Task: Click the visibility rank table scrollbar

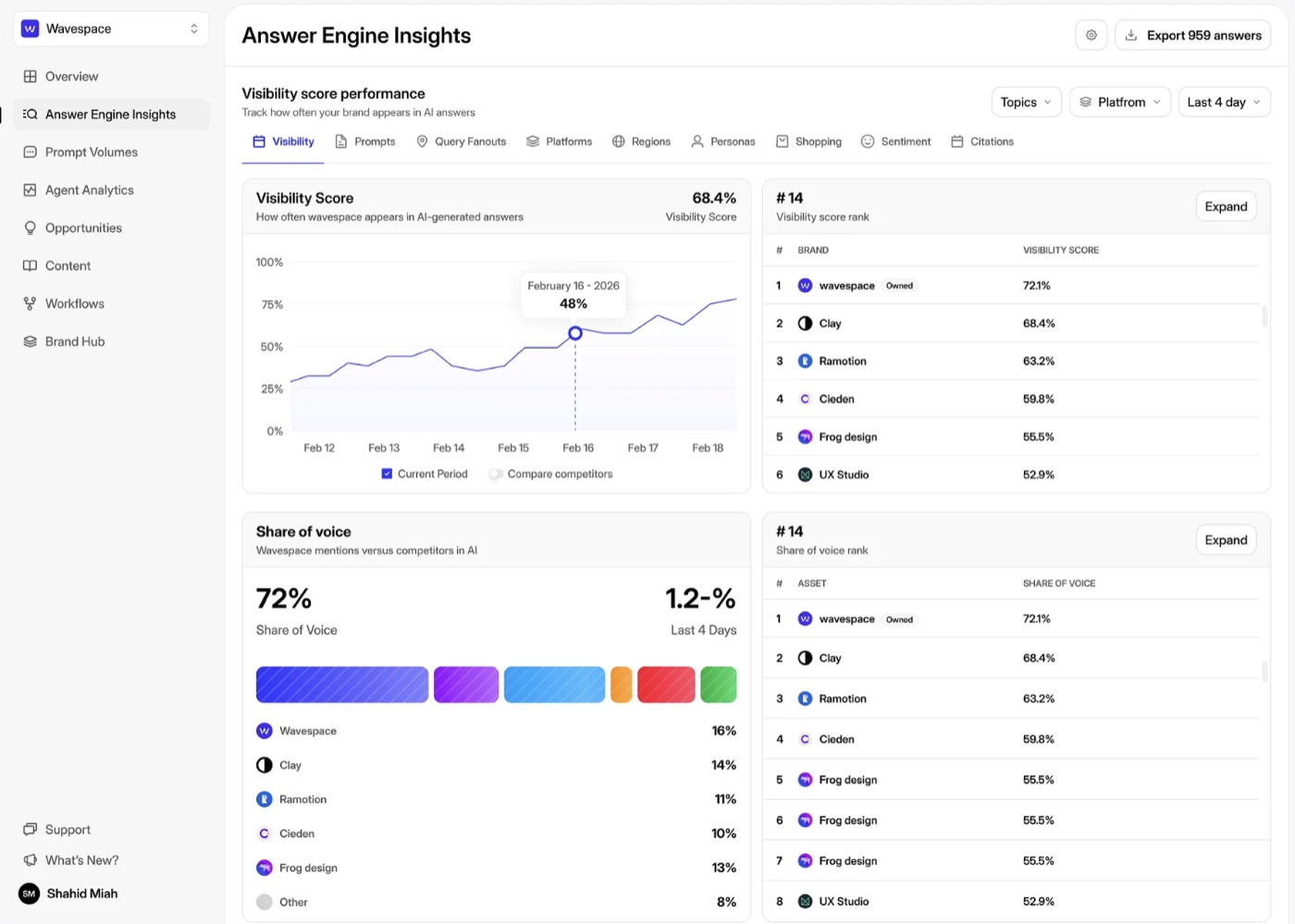Action: coord(1264,316)
